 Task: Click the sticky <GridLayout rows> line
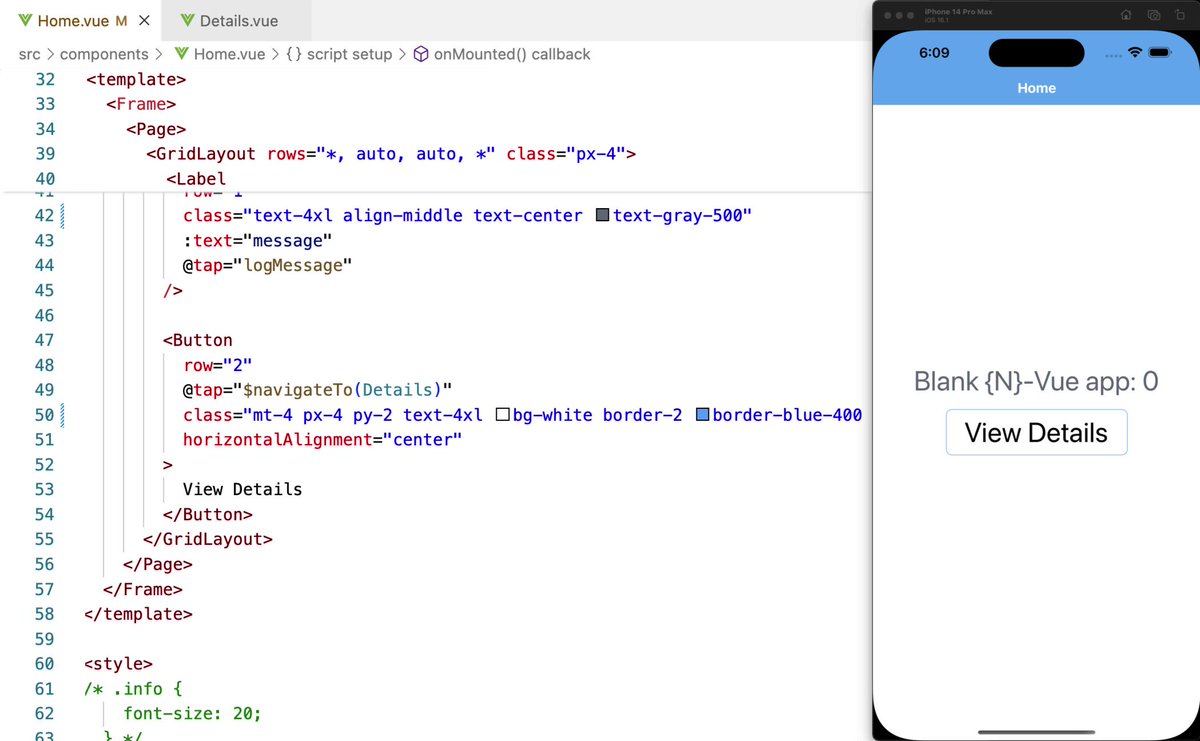coord(390,154)
